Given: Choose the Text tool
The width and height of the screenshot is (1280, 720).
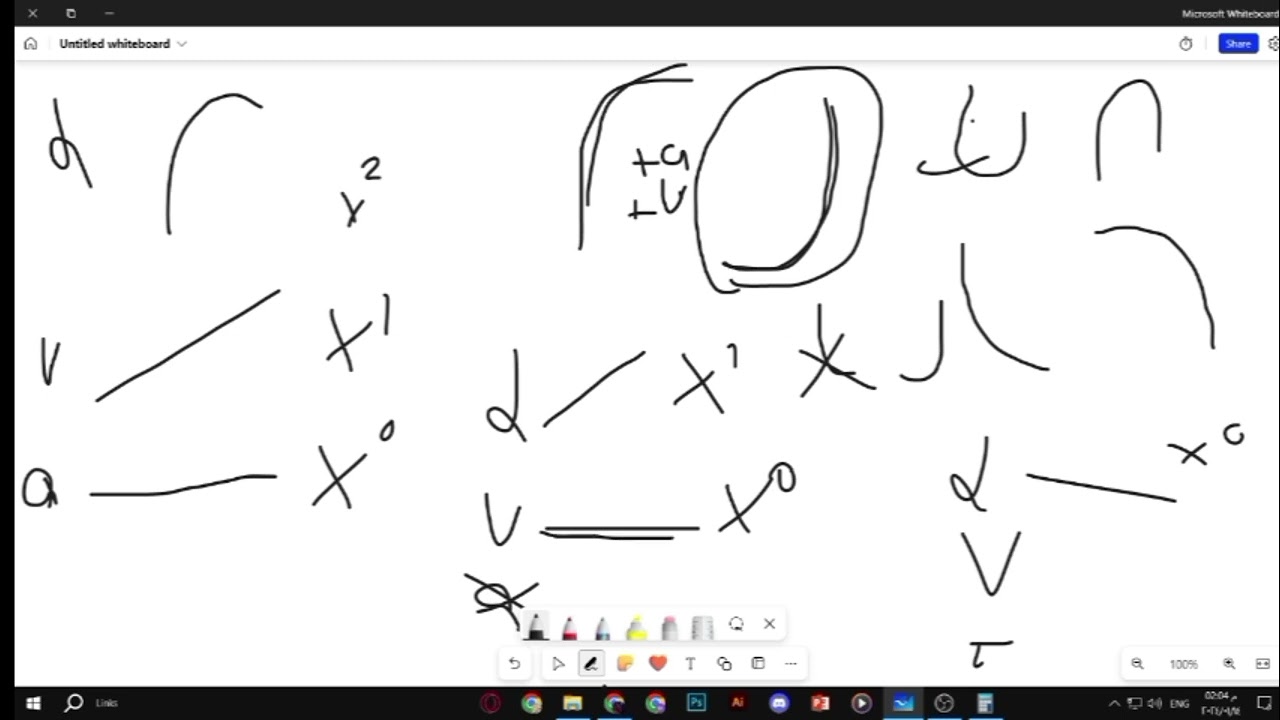Looking at the screenshot, I should click(x=690, y=663).
